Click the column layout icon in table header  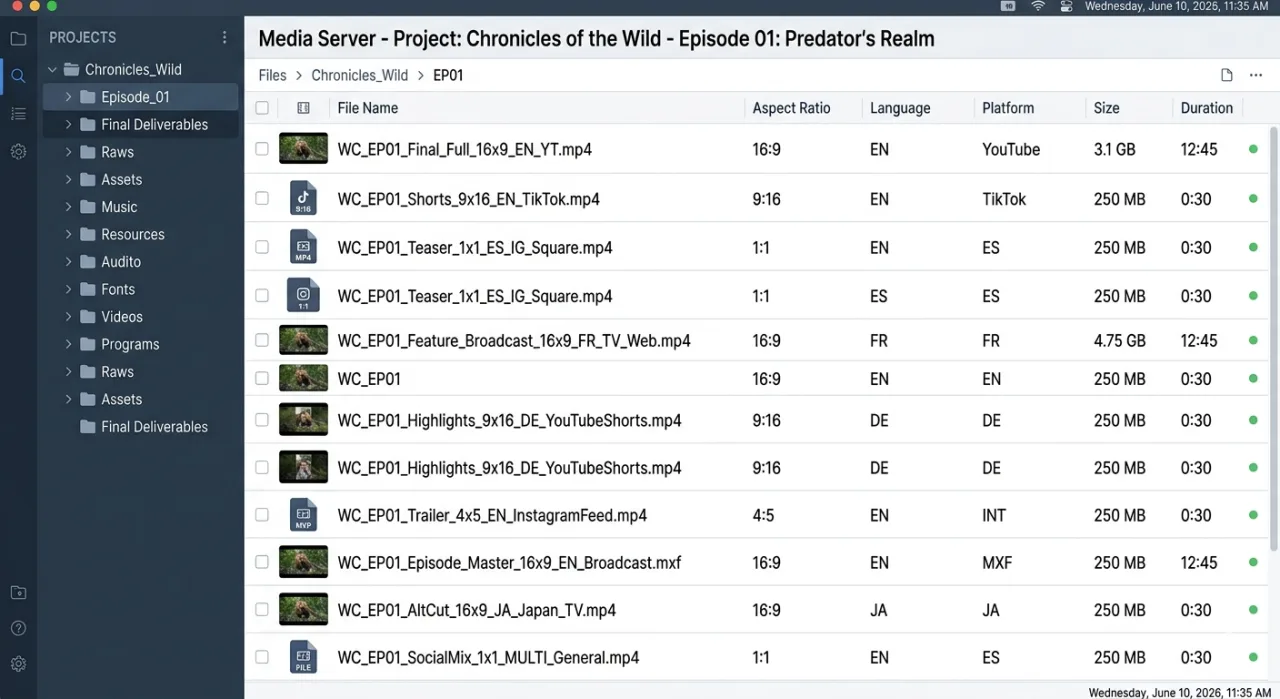coord(303,108)
